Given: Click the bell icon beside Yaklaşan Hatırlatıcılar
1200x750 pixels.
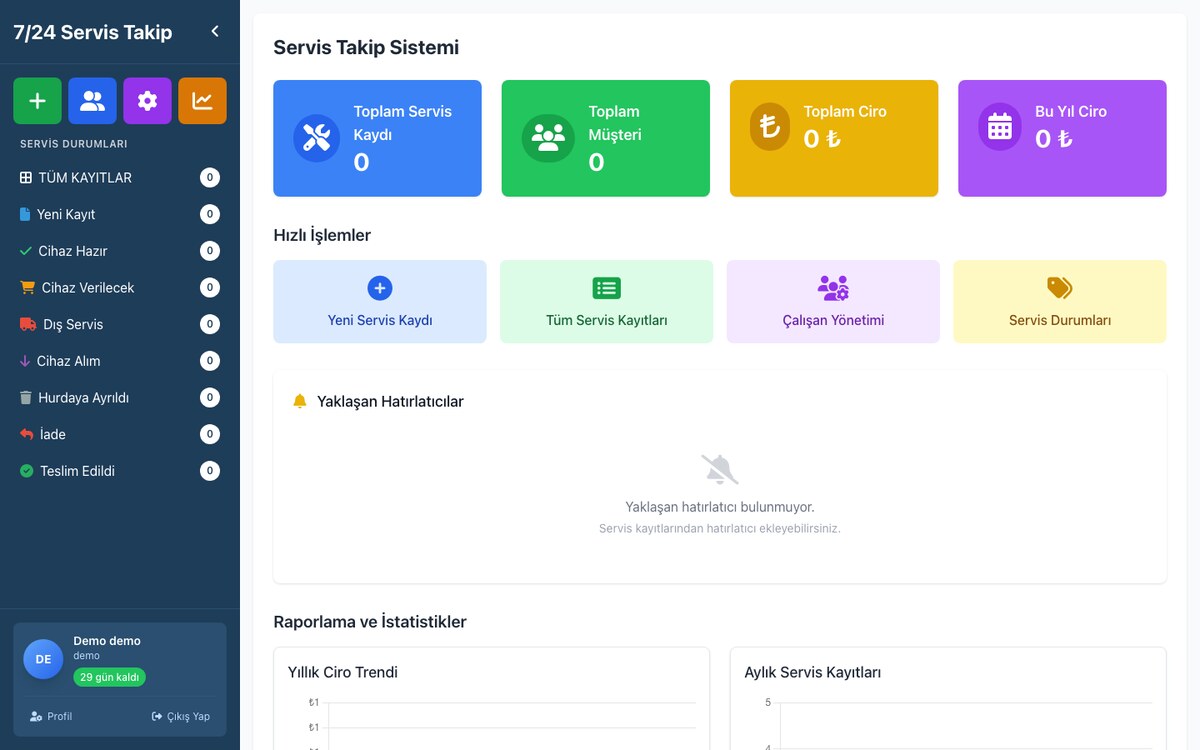Looking at the screenshot, I should pos(300,401).
